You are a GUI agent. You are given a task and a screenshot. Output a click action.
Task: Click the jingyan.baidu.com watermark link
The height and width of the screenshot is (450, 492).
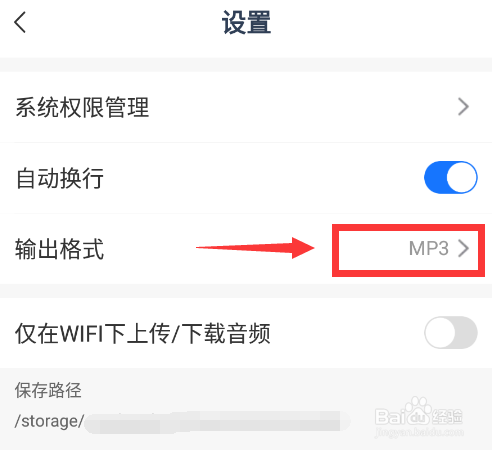[x=419, y=432]
